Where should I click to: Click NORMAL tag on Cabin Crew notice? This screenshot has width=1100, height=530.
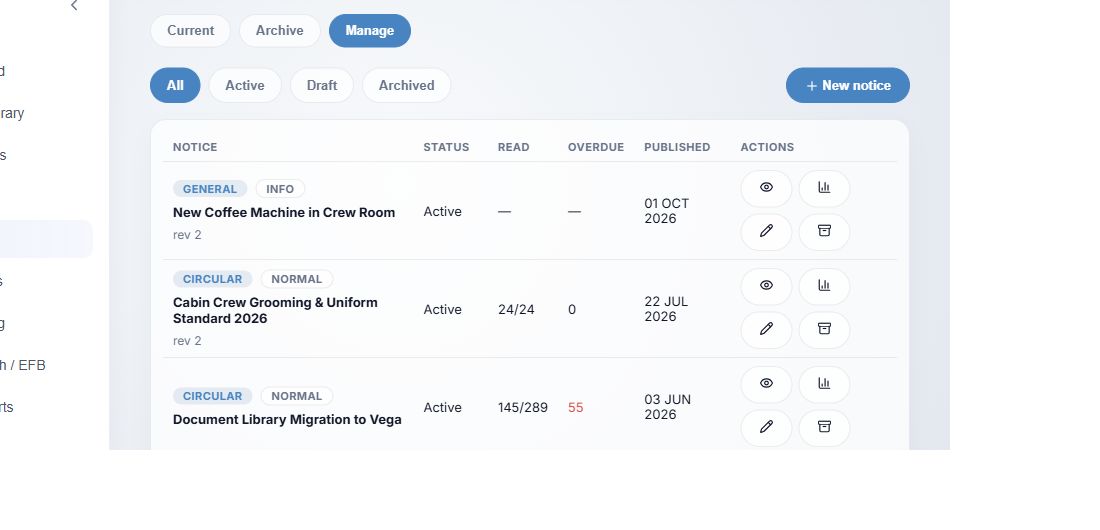[x=297, y=279]
